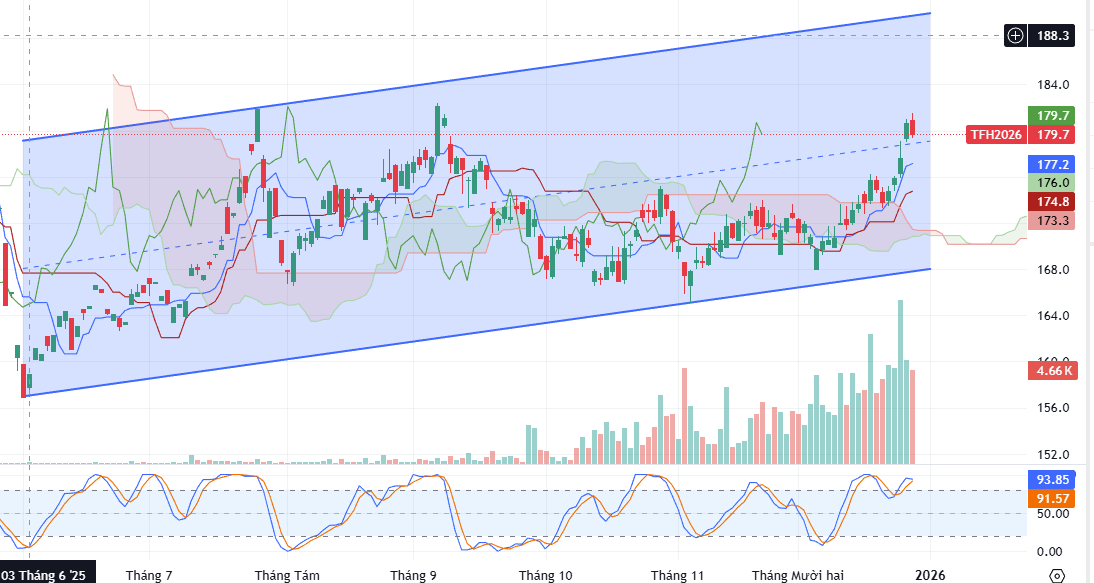1094x583 pixels.
Task: Select Tháng Tám on the time axis
Action: [x=287, y=576]
